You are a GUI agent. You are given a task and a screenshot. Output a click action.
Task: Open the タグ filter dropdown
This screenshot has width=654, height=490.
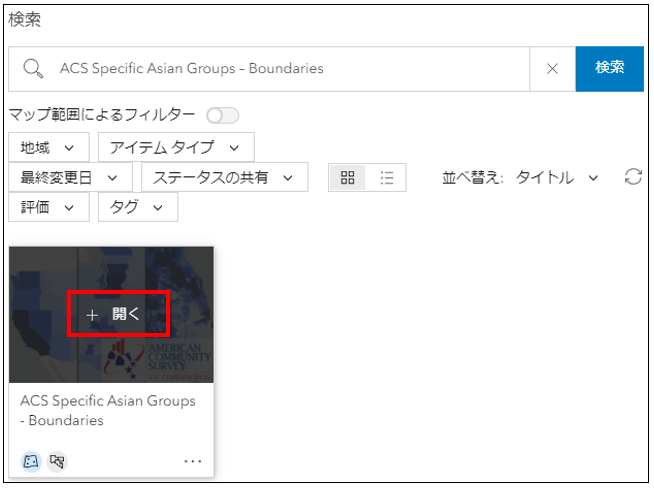[x=138, y=207]
